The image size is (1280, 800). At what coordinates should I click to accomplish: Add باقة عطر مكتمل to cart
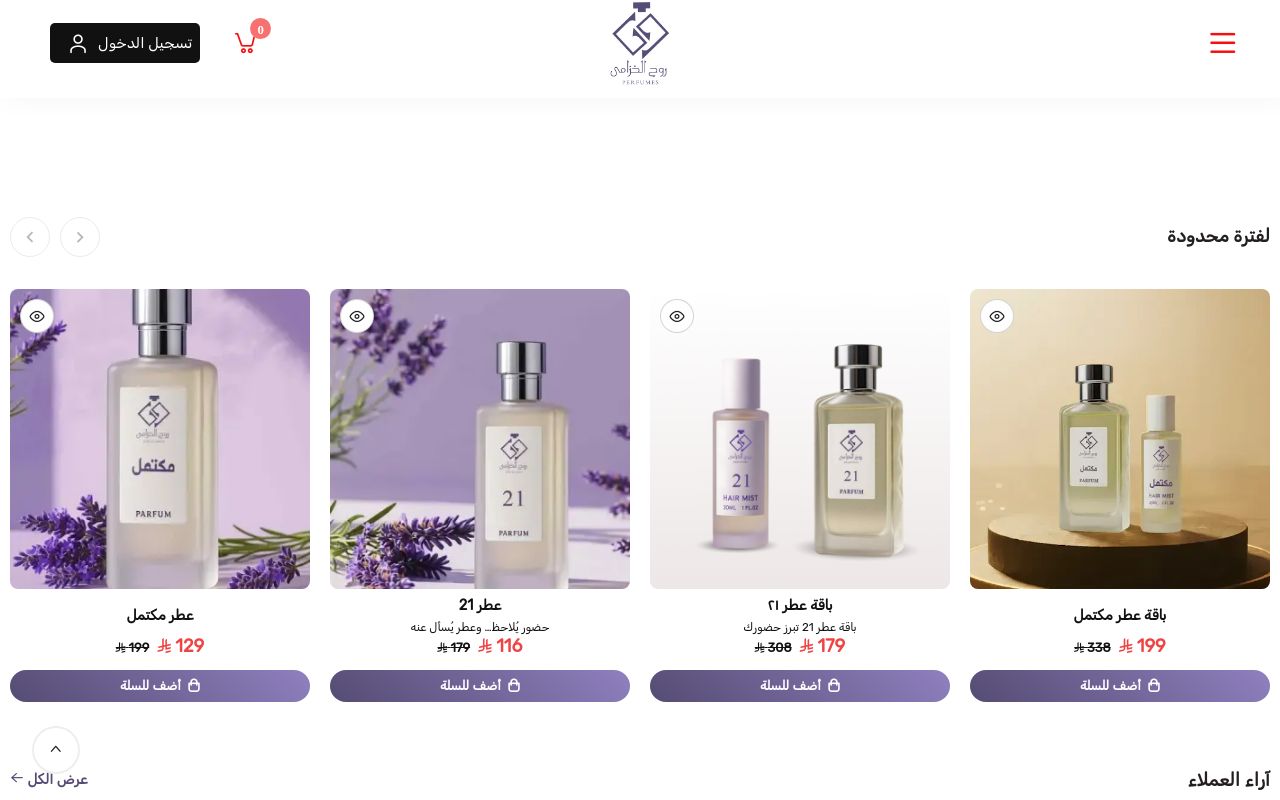[x=1120, y=686]
